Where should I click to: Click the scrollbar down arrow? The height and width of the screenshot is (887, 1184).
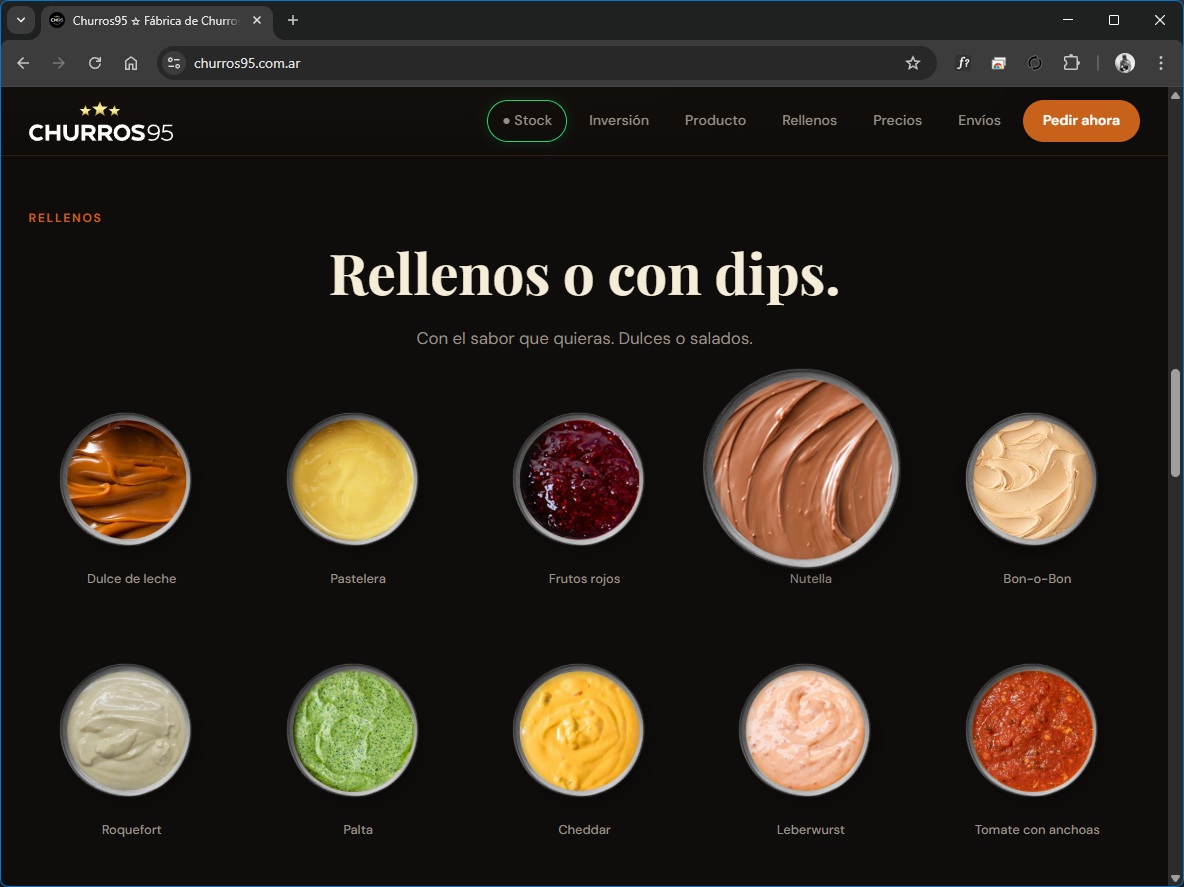(x=1175, y=878)
